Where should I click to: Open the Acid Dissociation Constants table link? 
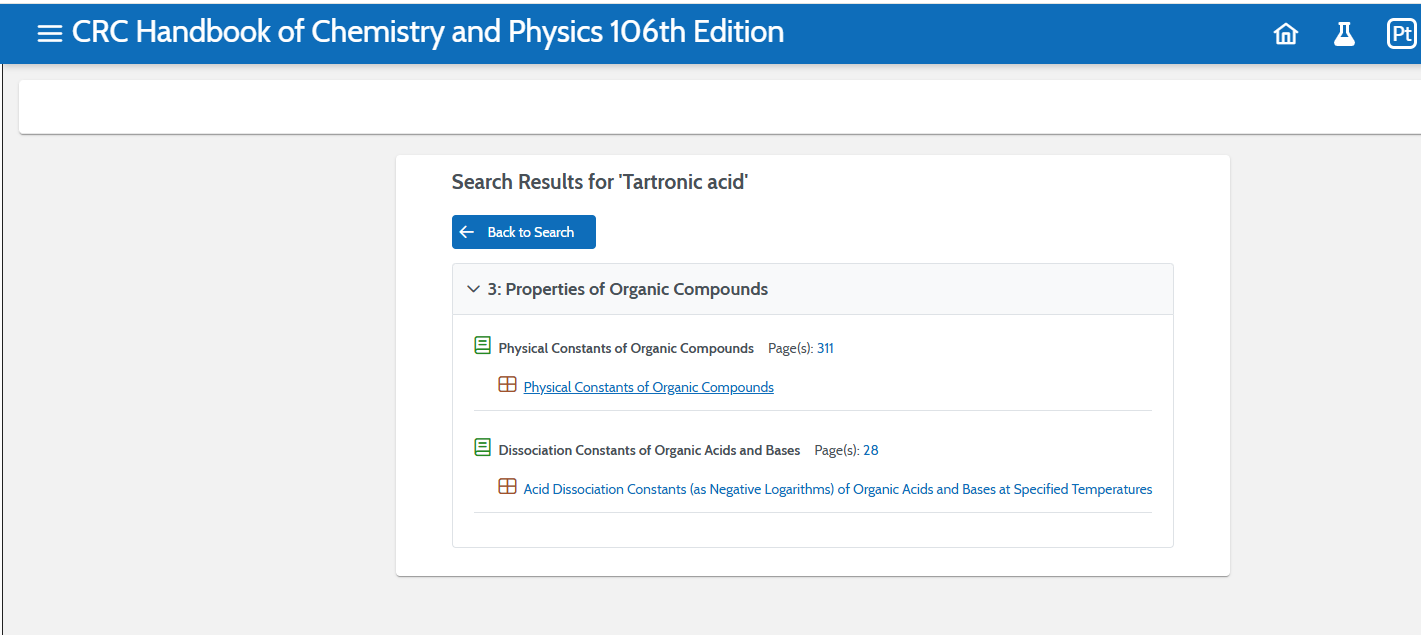point(837,489)
